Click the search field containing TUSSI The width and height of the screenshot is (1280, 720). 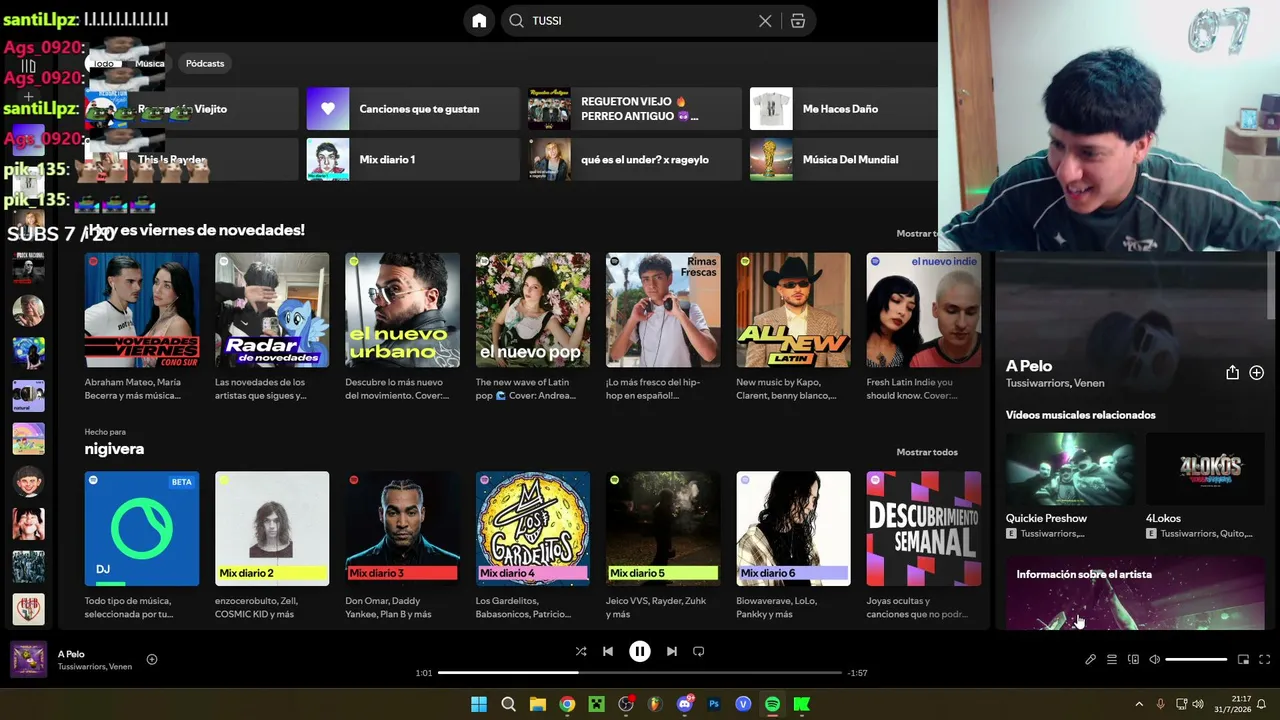[x=640, y=21]
